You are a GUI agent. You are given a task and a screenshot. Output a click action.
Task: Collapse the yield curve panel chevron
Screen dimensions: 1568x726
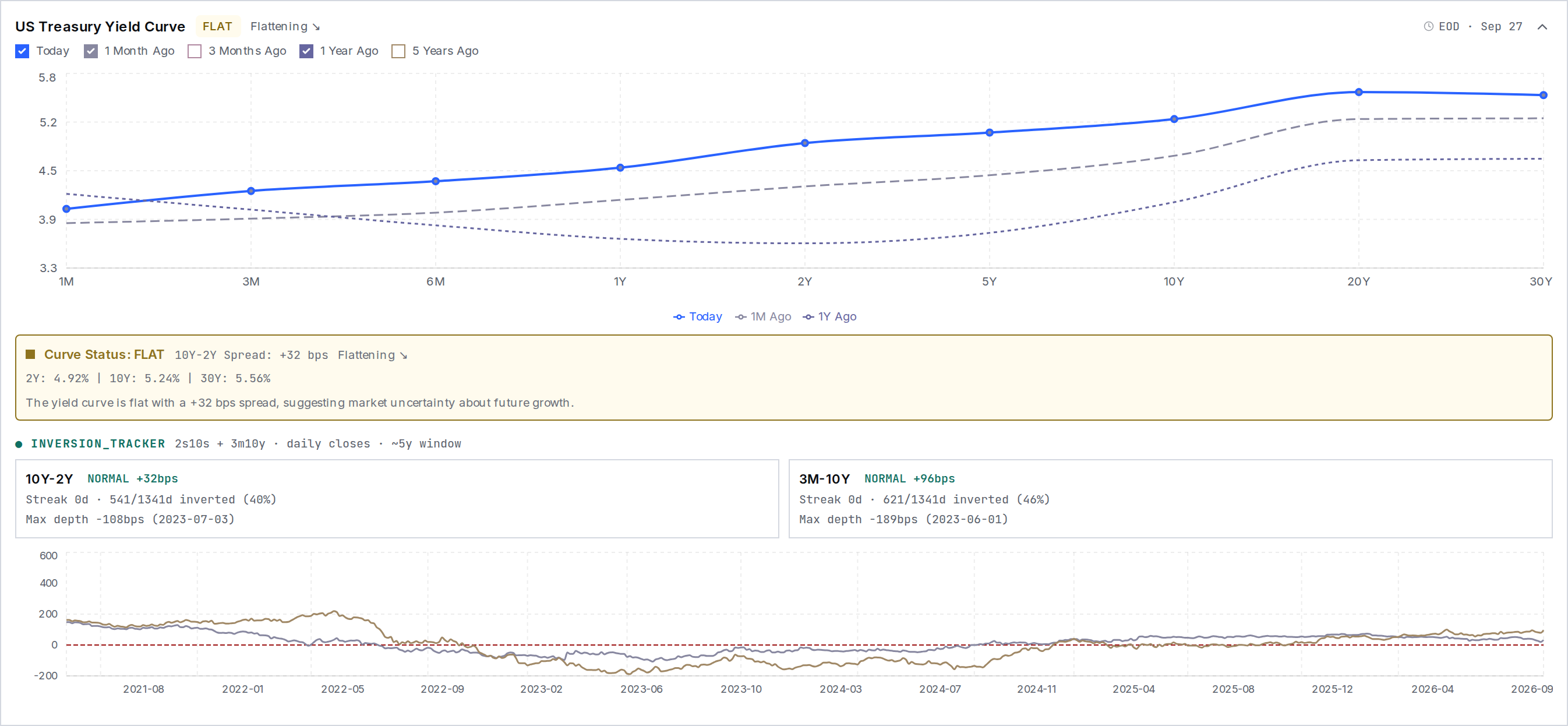pos(1542,27)
